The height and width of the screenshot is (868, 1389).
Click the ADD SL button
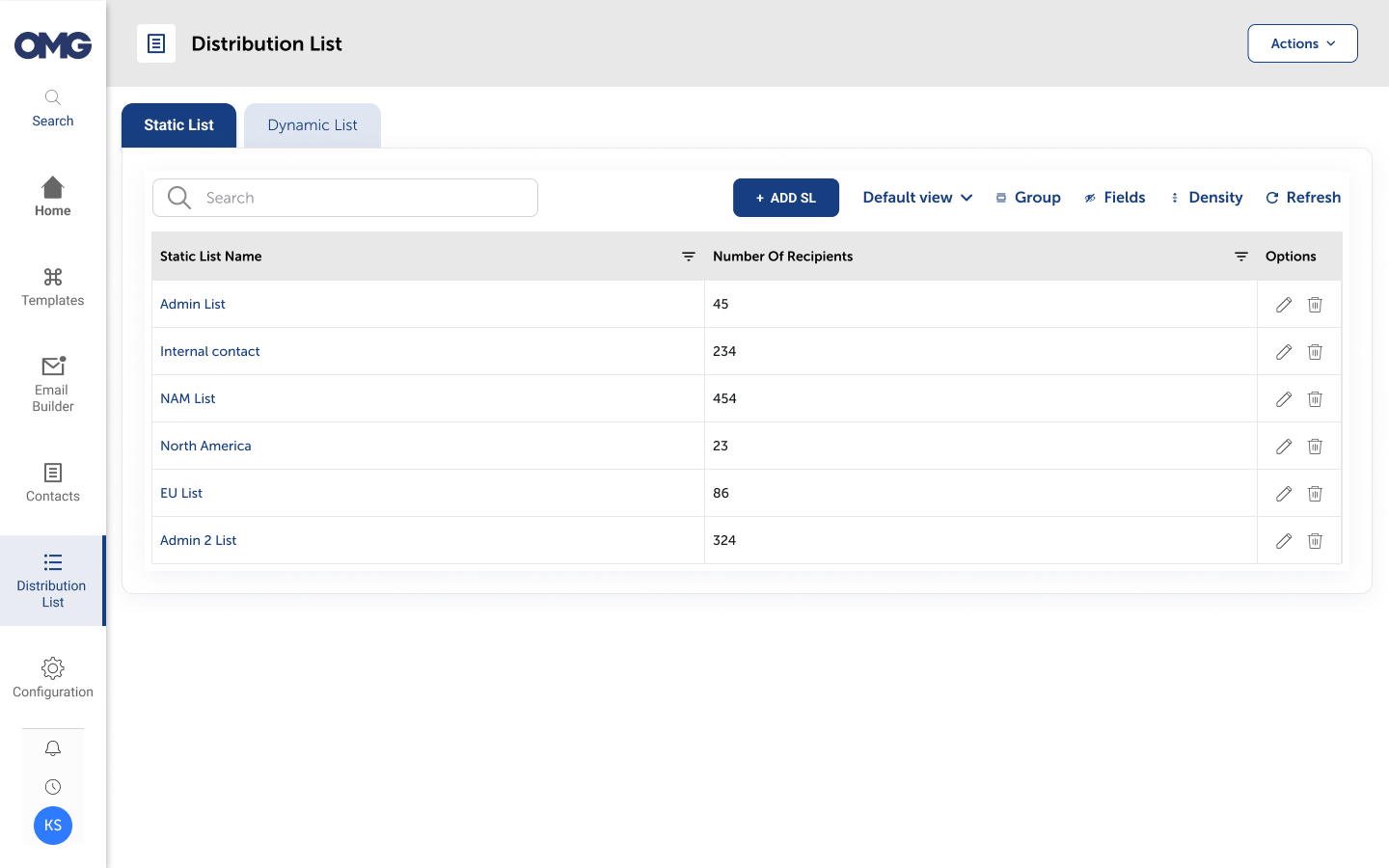(785, 198)
